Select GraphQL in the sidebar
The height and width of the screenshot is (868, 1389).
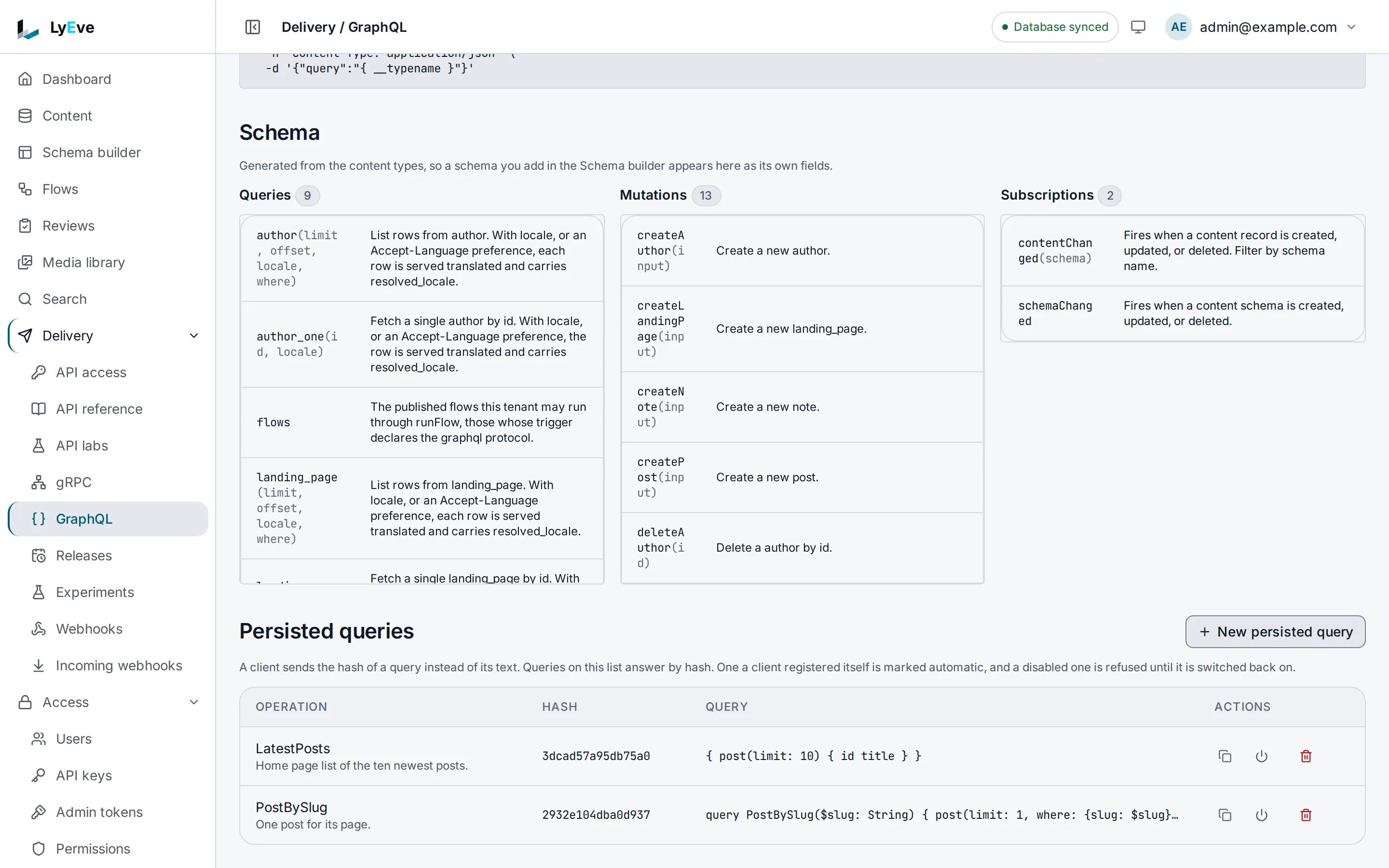point(108,519)
